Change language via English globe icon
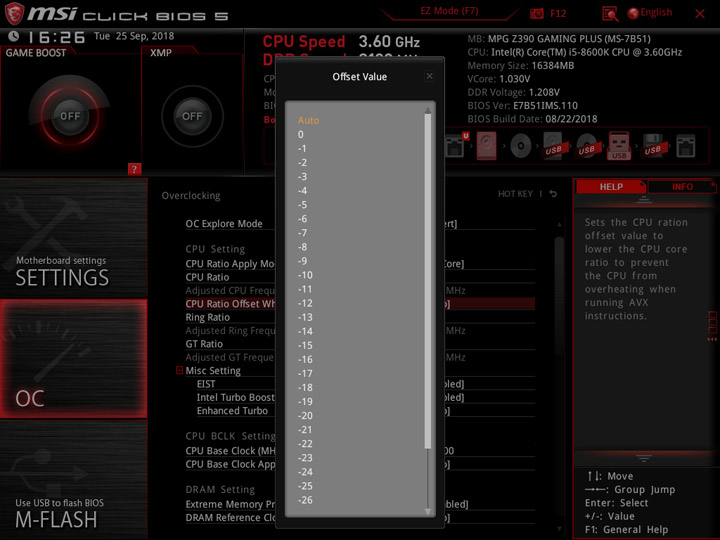Image resolution: width=720 pixels, height=540 pixels. pos(650,13)
